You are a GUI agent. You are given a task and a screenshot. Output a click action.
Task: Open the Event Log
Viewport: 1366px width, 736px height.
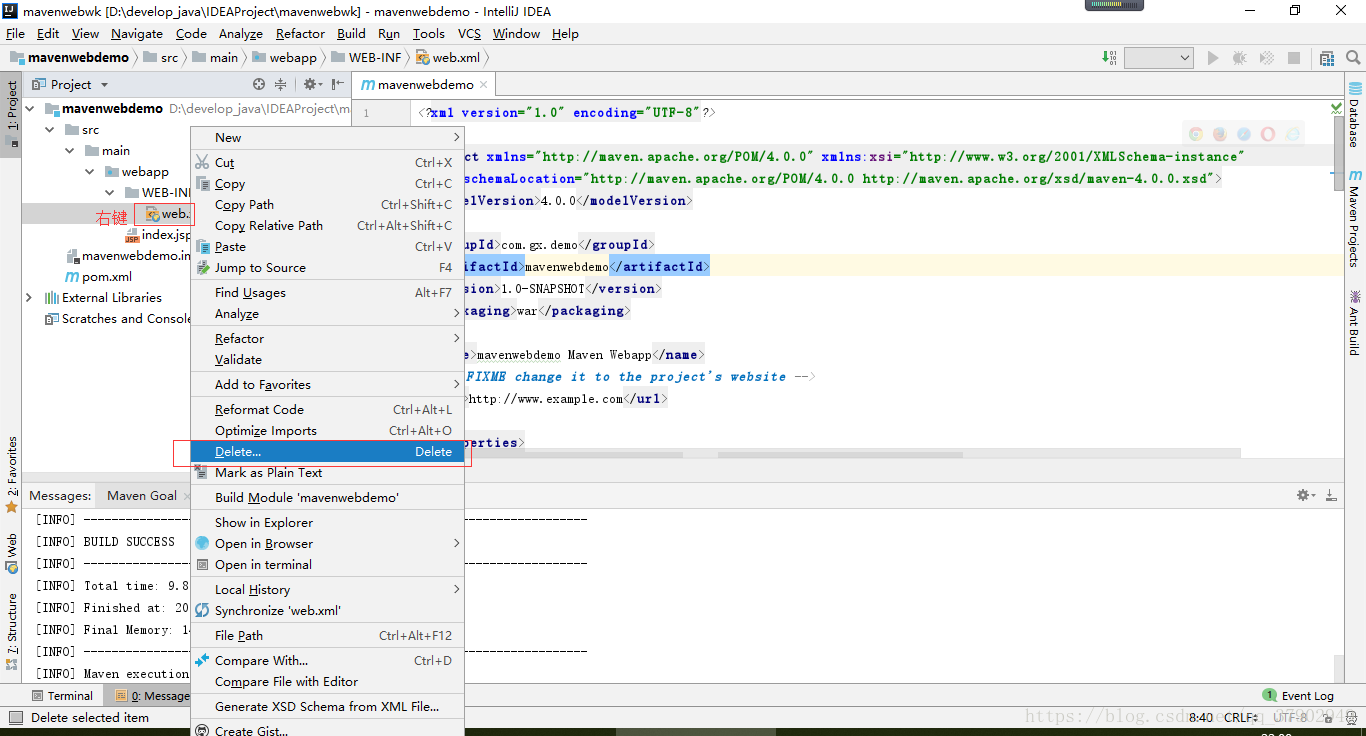click(1298, 695)
